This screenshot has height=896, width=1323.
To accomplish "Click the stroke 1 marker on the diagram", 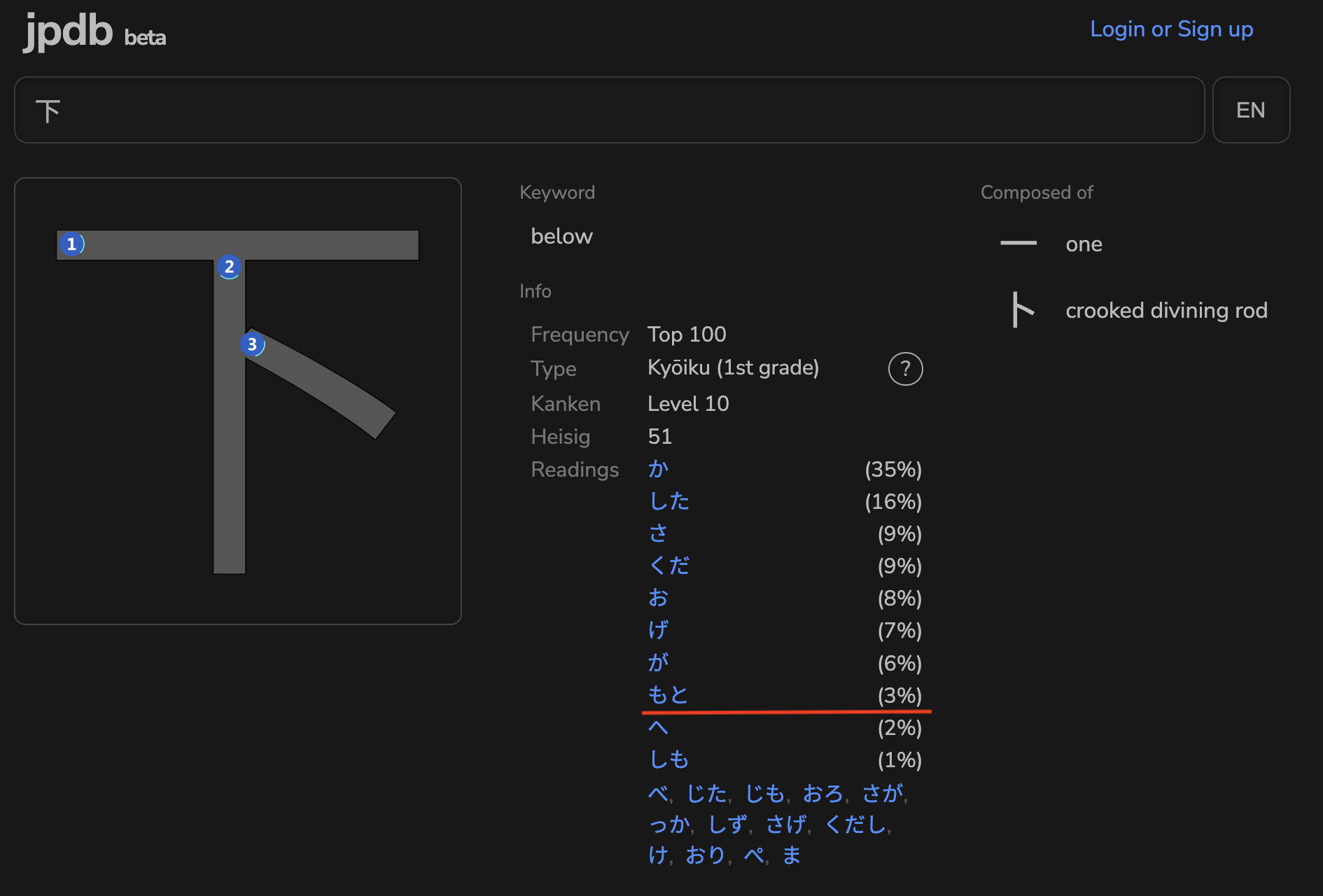I will (x=71, y=244).
